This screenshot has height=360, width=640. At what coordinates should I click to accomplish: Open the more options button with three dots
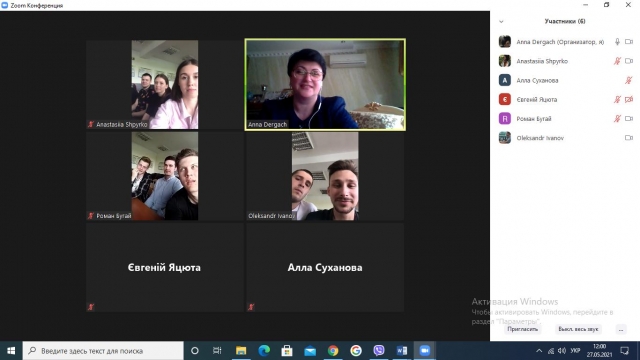(x=621, y=329)
